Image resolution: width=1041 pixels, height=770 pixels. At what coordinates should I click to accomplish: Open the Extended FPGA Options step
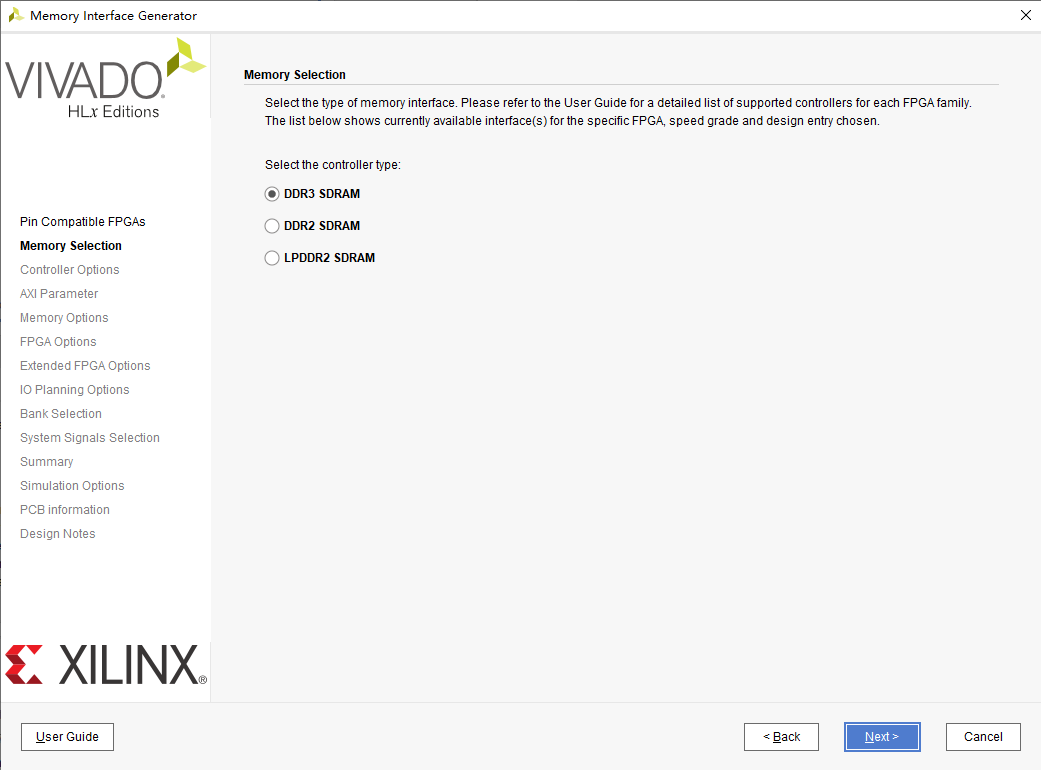tap(84, 365)
